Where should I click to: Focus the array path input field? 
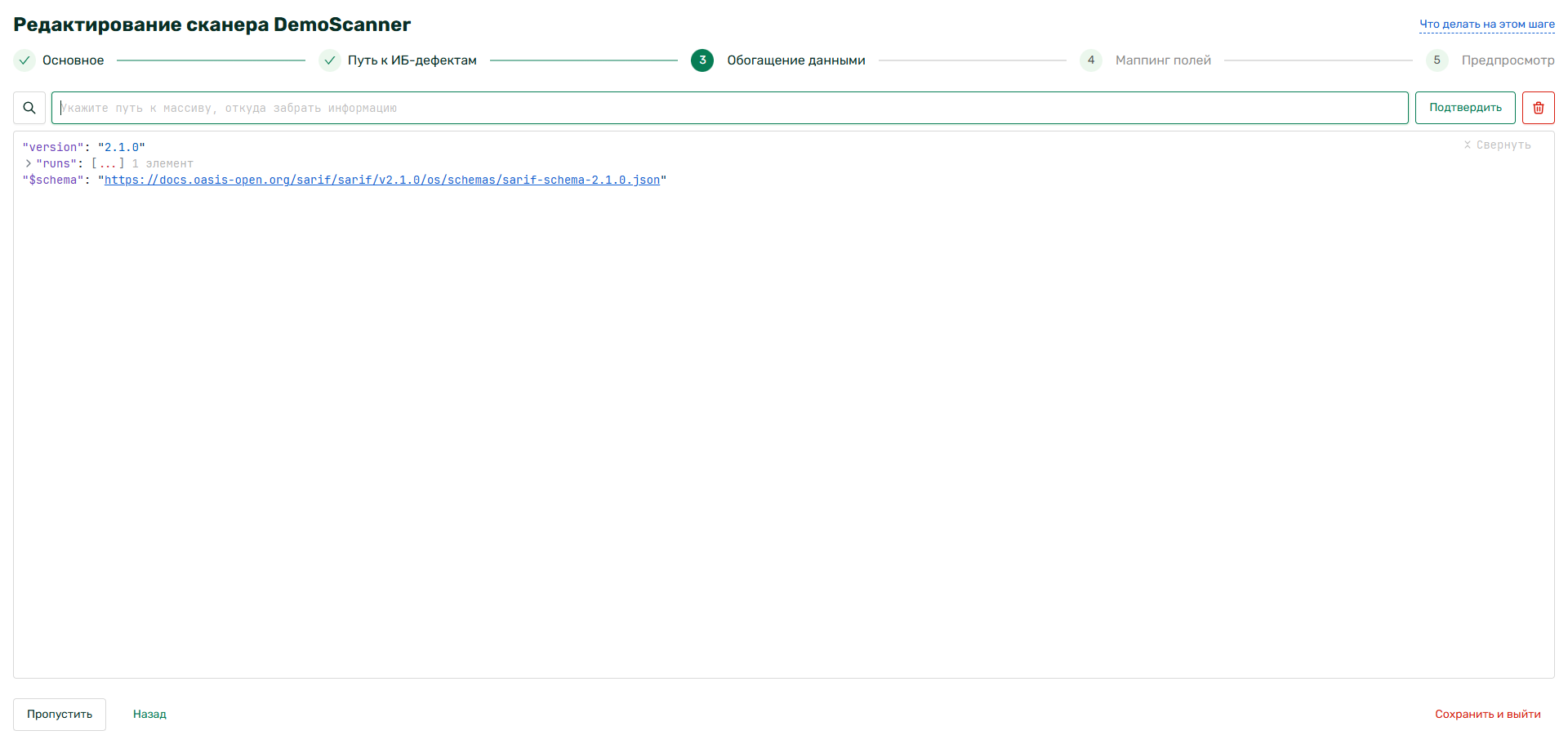pyautogui.click(x=730, y=108)
